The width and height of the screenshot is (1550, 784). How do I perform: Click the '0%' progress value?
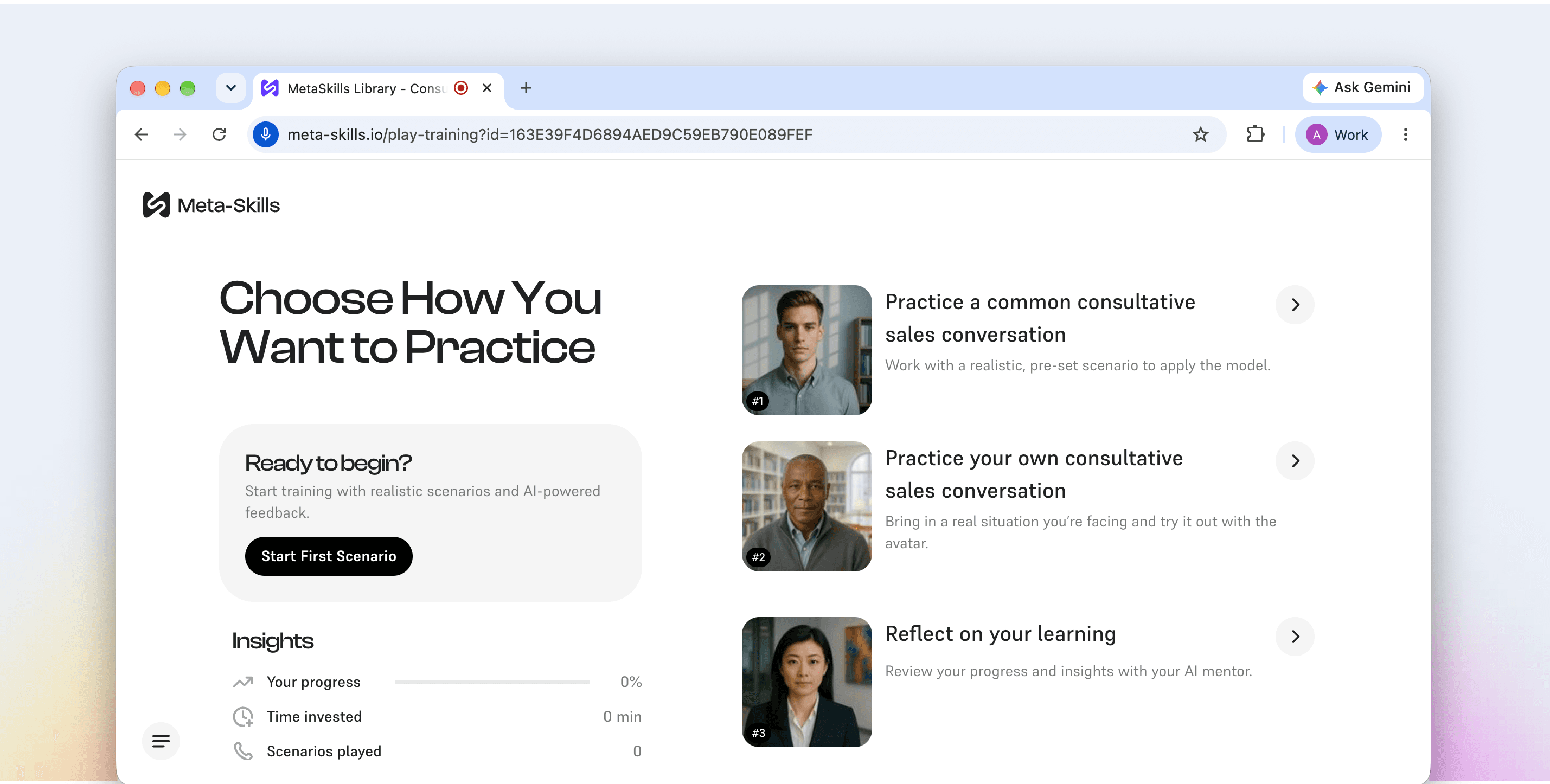631,682
